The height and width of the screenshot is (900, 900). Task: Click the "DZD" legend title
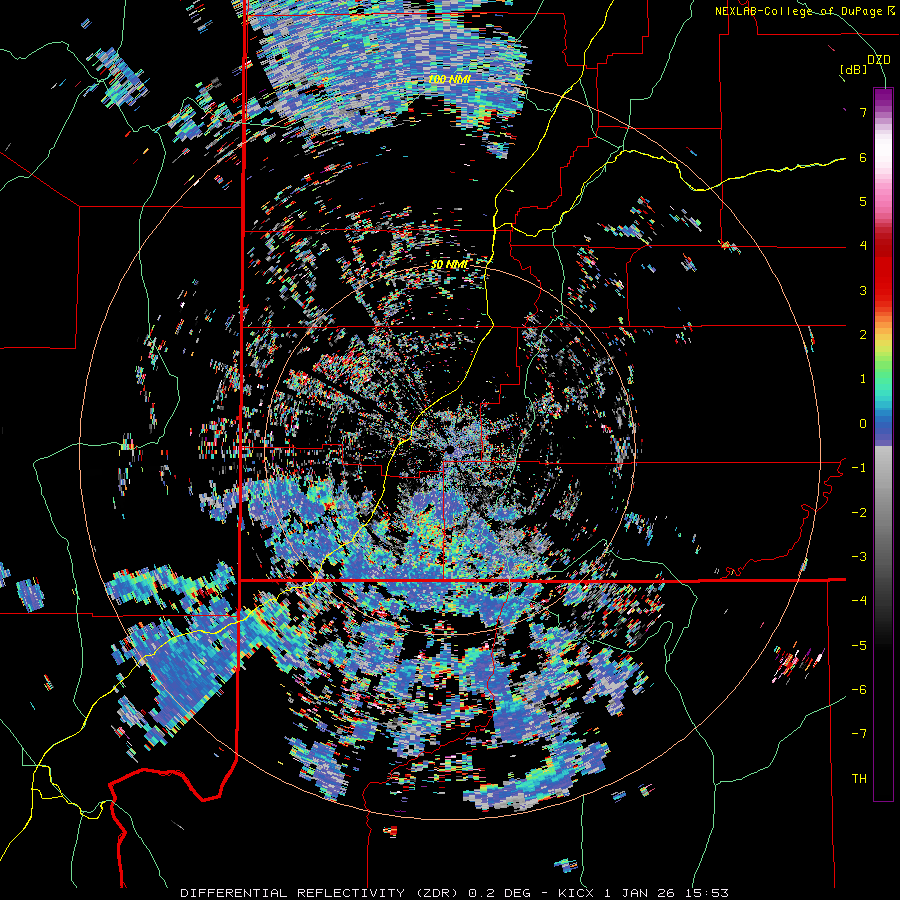(878, 60)
